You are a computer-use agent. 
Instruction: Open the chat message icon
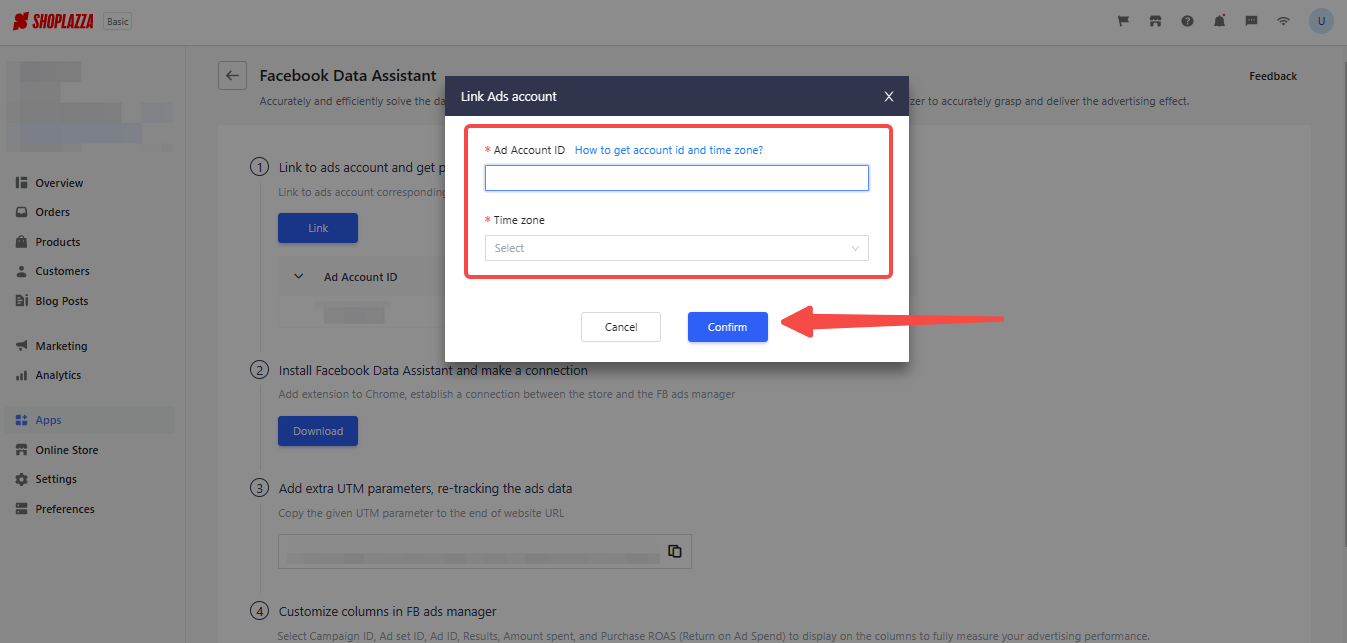coord(1251,21)
